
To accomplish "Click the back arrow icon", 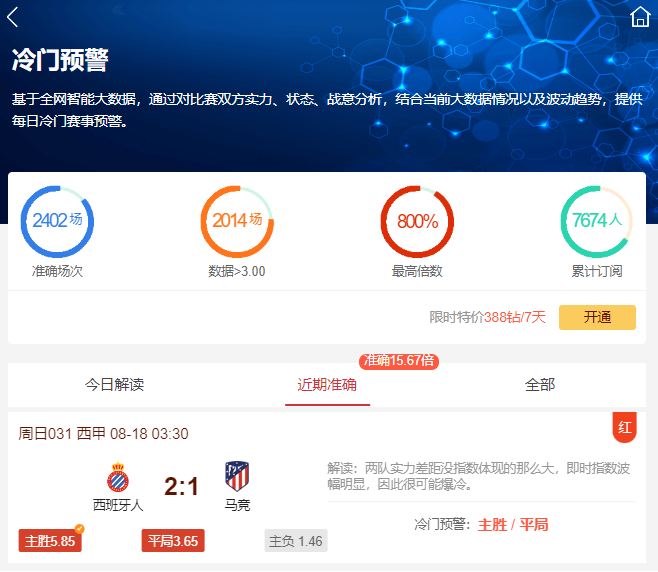I will [x=13, y=17].
